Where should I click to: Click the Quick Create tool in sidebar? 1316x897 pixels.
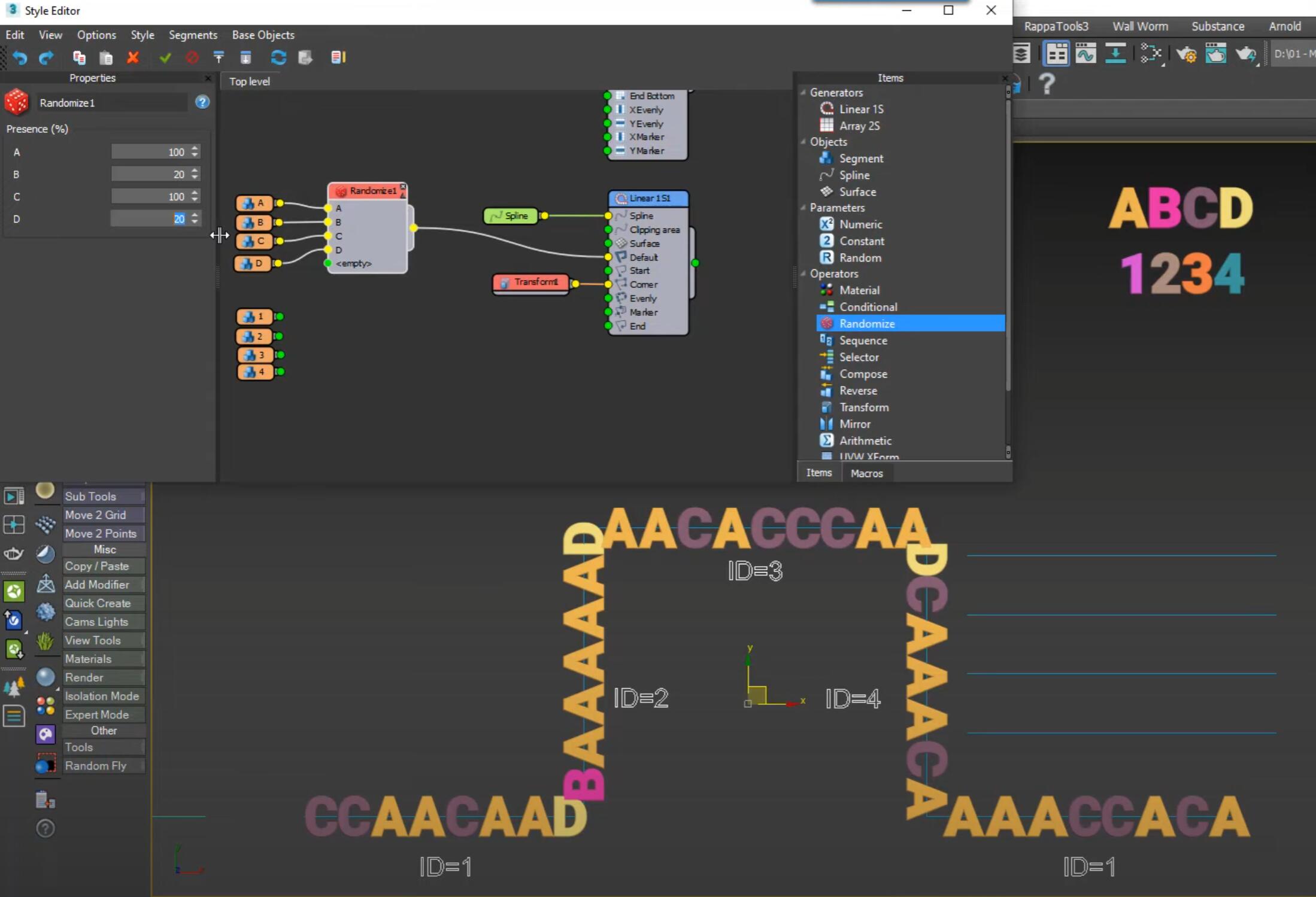tap(98, 603)
